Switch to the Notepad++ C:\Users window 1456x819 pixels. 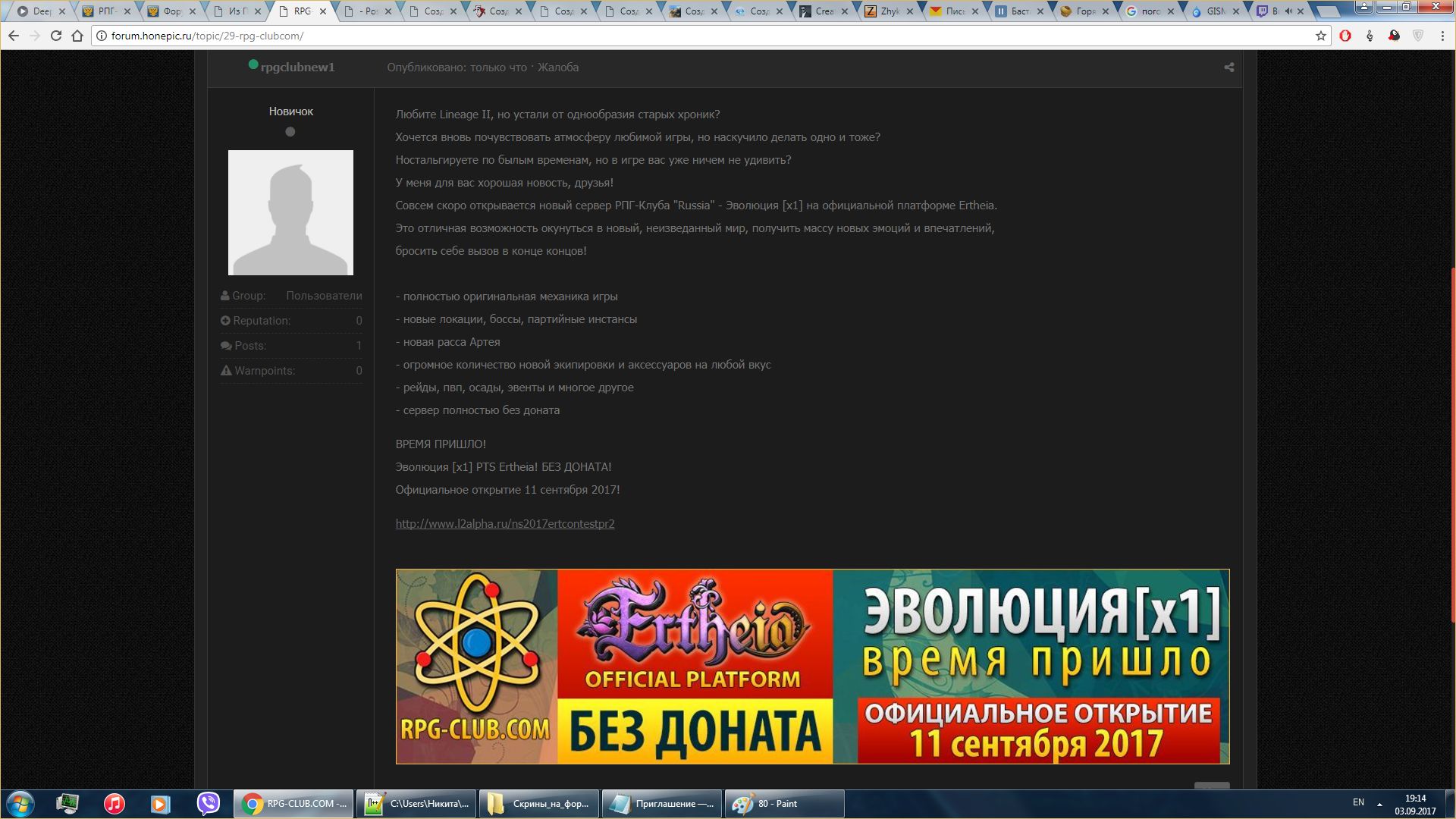[416, 804]
